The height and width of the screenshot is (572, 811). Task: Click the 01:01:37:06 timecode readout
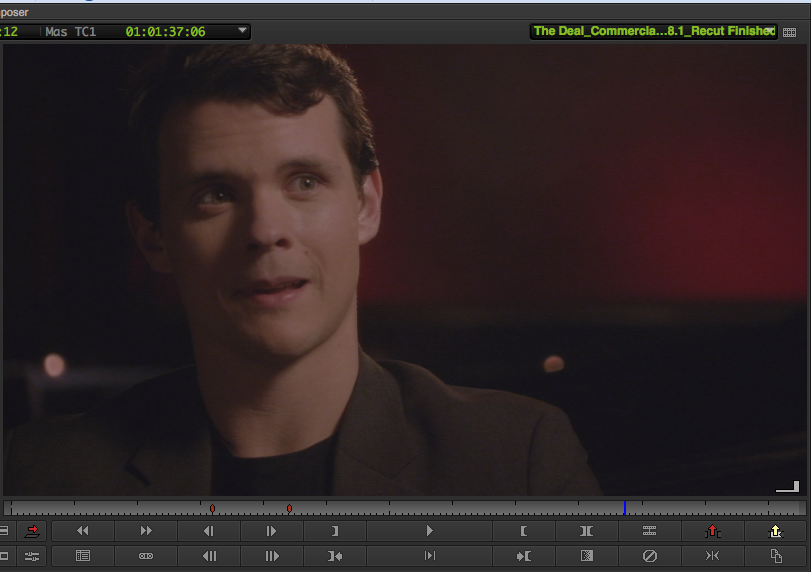(166, 32)
